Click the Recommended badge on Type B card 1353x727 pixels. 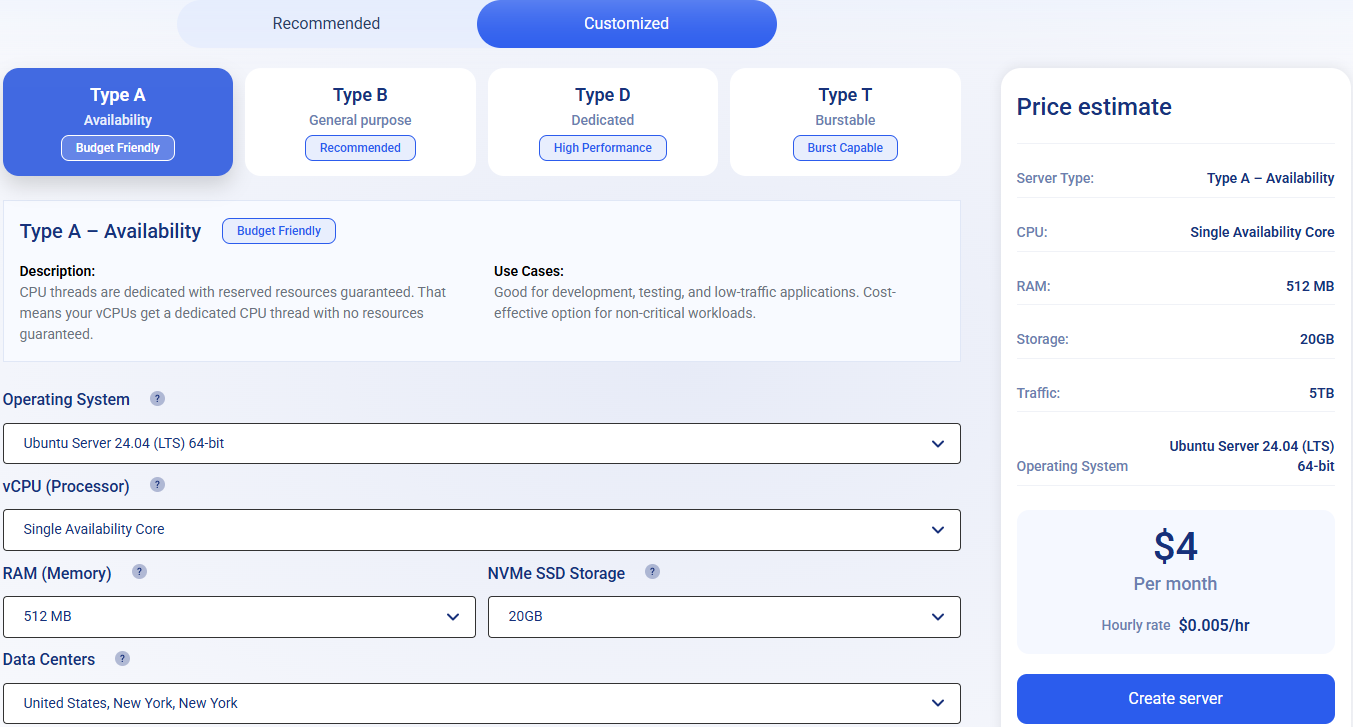360,148
